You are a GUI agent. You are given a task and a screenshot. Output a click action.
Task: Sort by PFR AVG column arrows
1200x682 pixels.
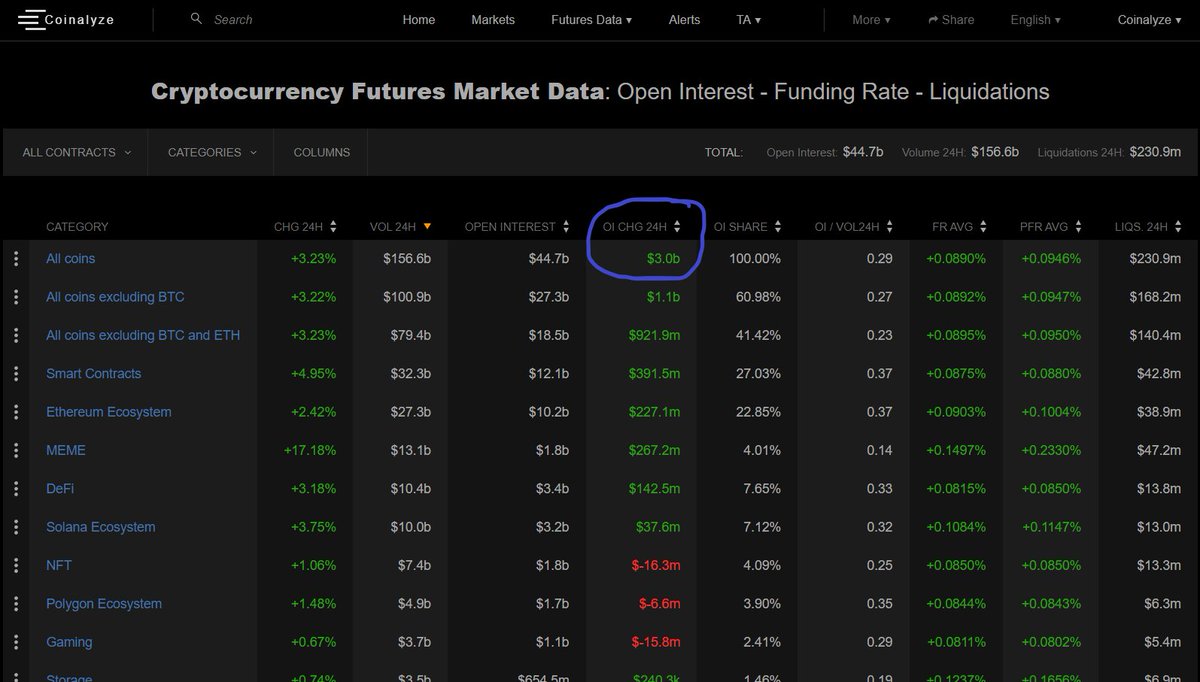[1078, 227]
